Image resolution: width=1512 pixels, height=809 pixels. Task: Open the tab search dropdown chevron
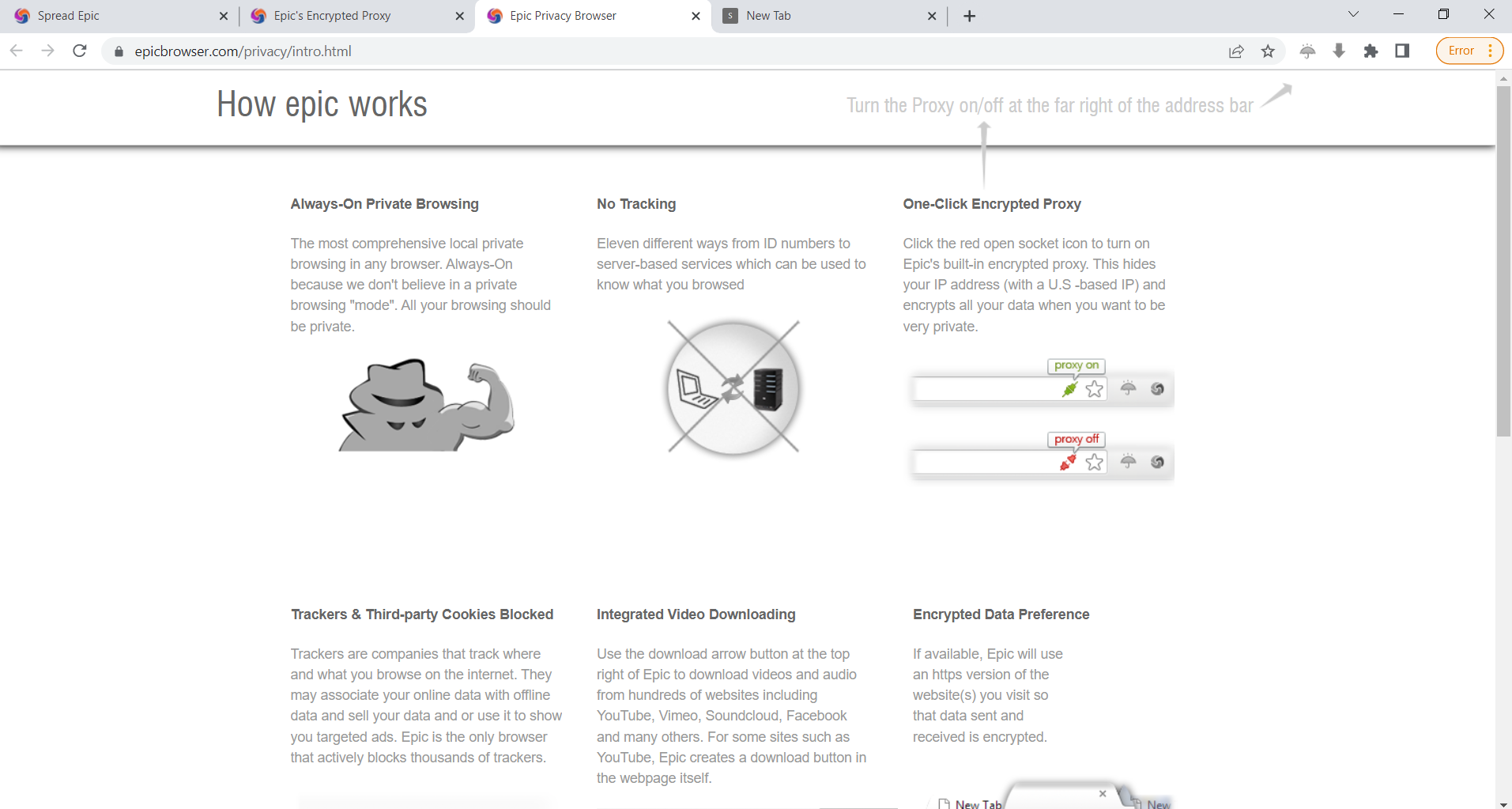coord(1353,14)
